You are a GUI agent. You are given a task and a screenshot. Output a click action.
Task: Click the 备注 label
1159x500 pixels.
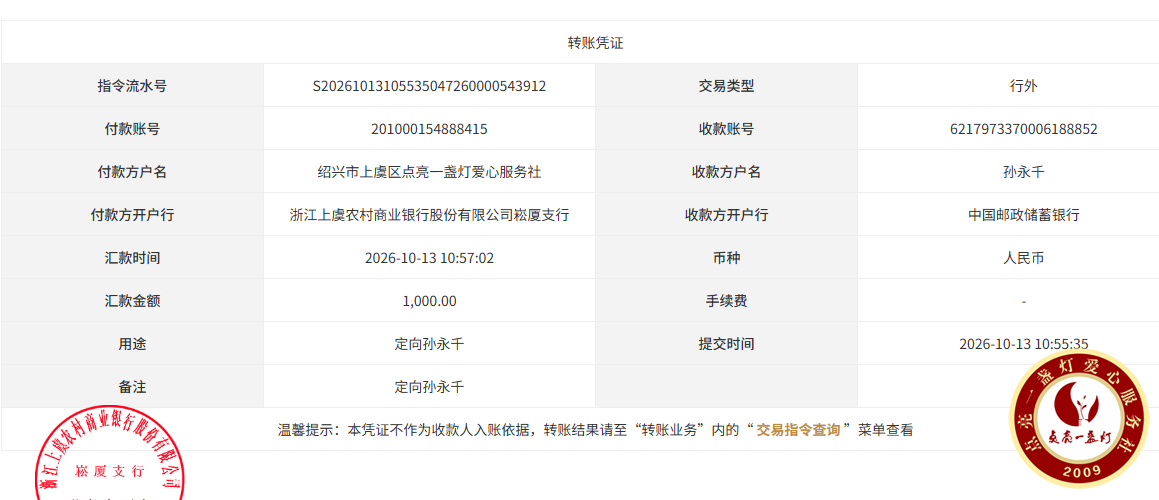tap(132, 386)
